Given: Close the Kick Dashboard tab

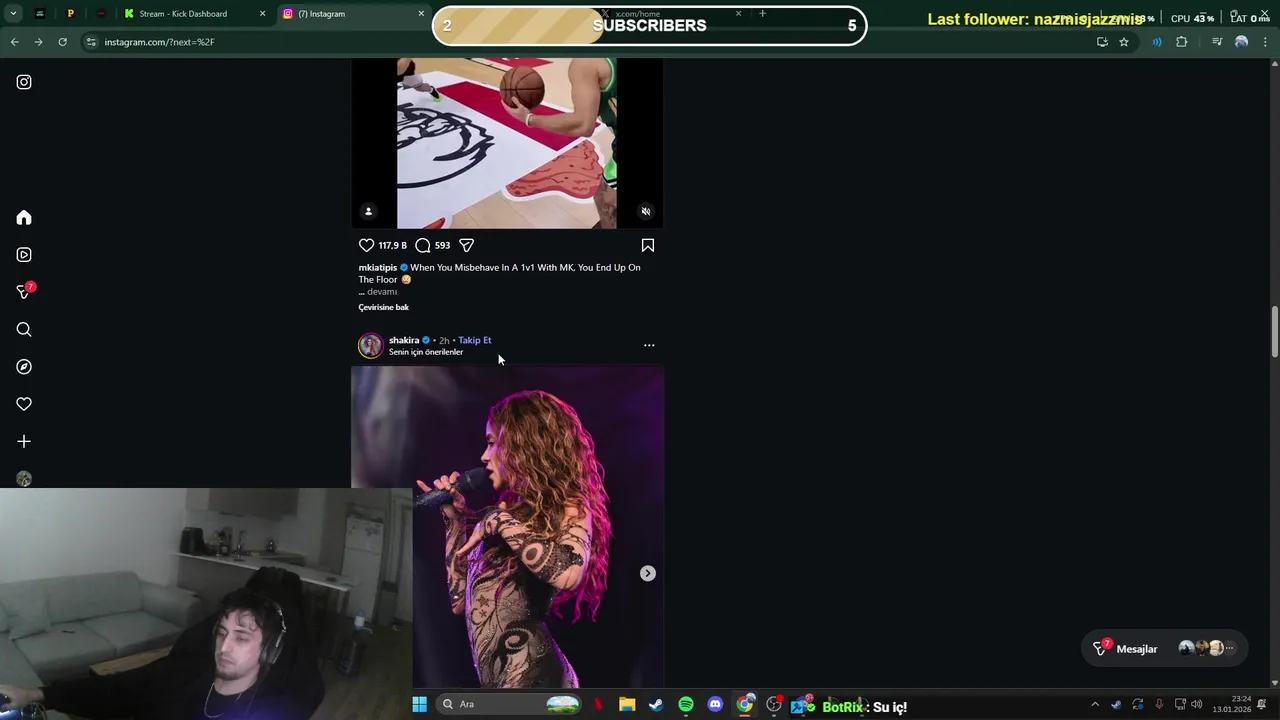Looking at the screenshot, I should pyautogui.click(x=262, y=14).
